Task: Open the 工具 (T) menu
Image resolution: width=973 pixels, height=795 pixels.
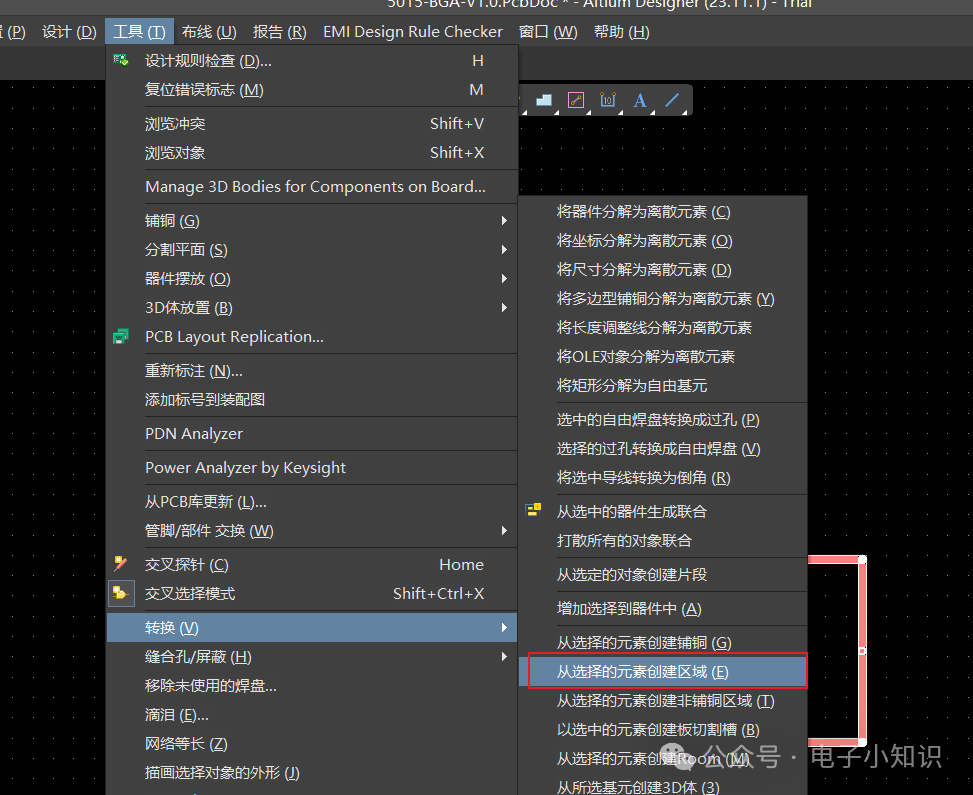Action: click(x=139, y=32)
